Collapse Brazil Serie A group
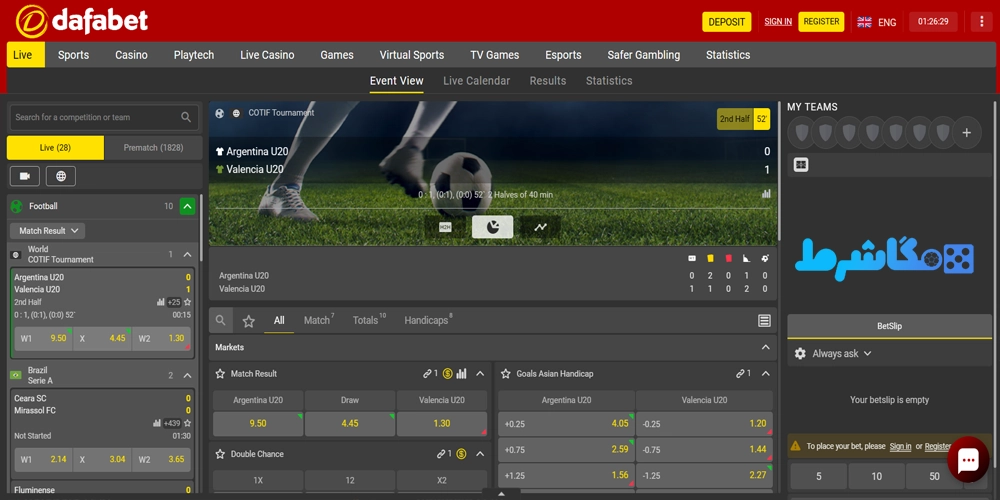The image size is (1000, 500). click(x=187, y=376)
